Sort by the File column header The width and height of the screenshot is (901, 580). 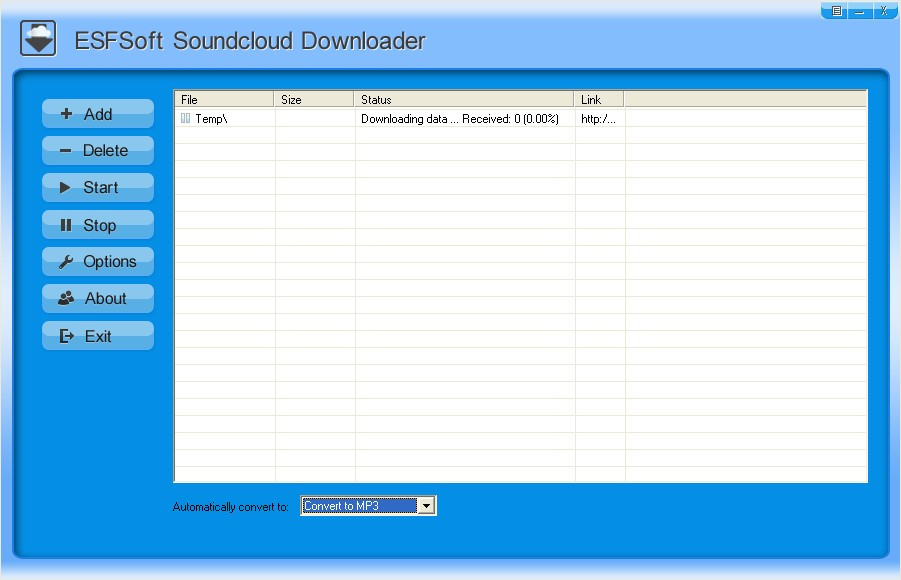224,99
